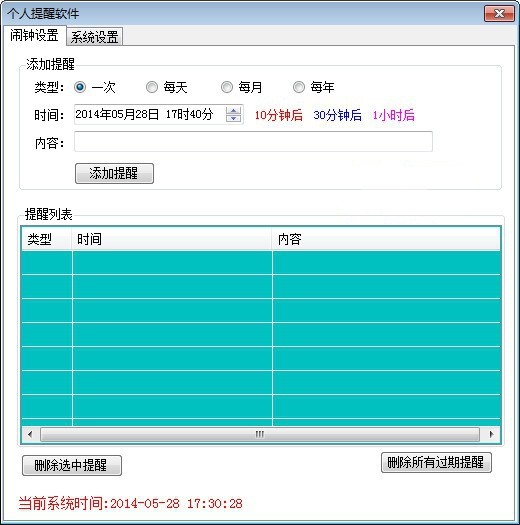Click the time spinner up arrow

pyautogui.click(x=233, y=111)
